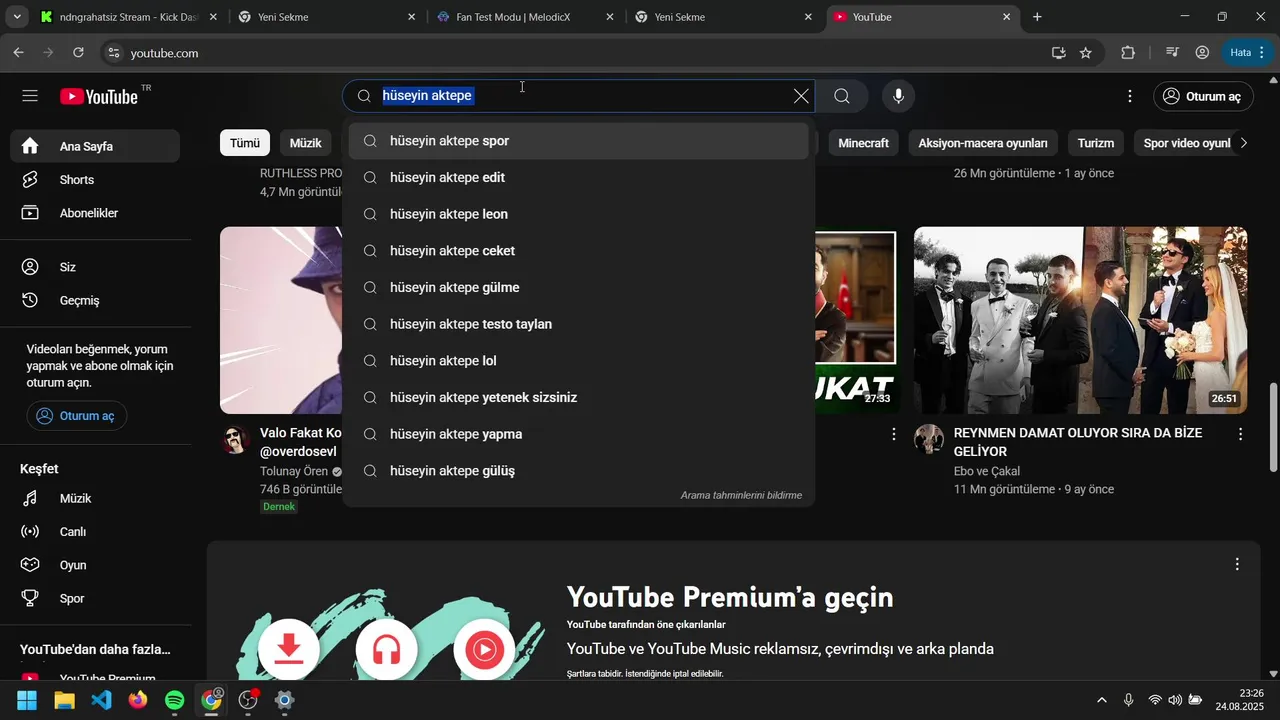1280x720 pixels.
Task: Open the three-dot settings menu near Oturum aç
Action: coord(1130,96)
